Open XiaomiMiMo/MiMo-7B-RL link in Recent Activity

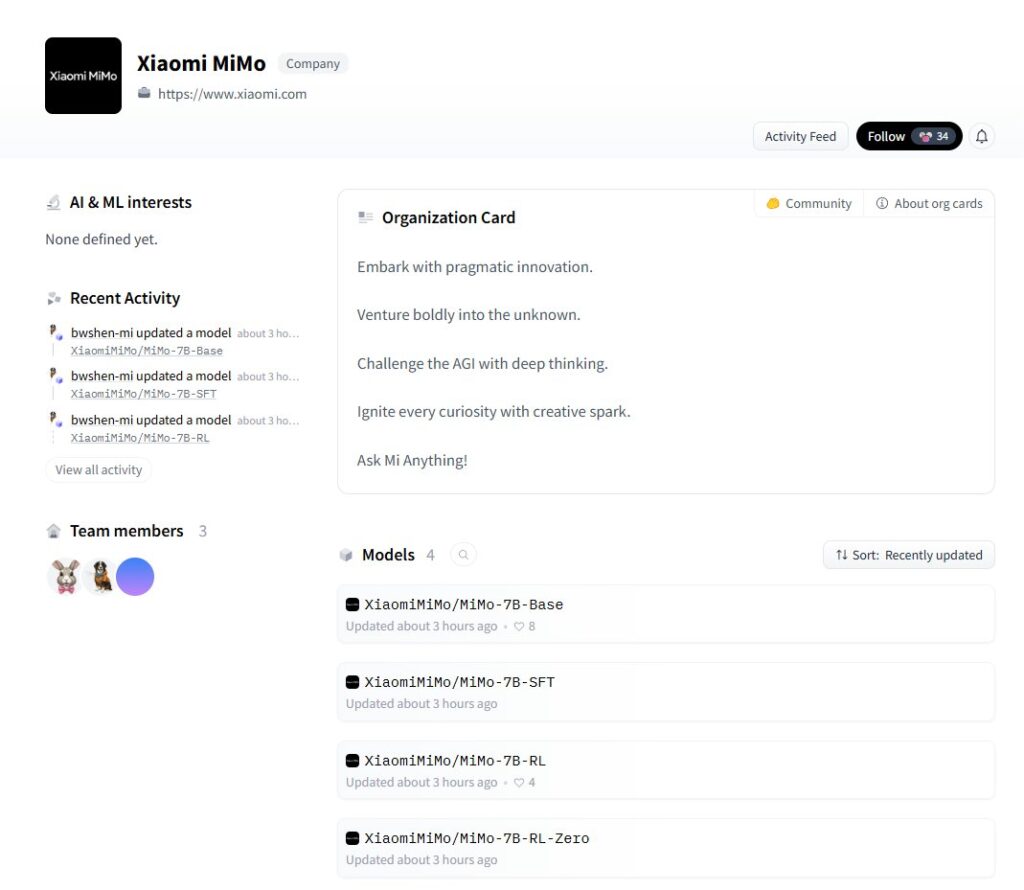pos(140,437)
